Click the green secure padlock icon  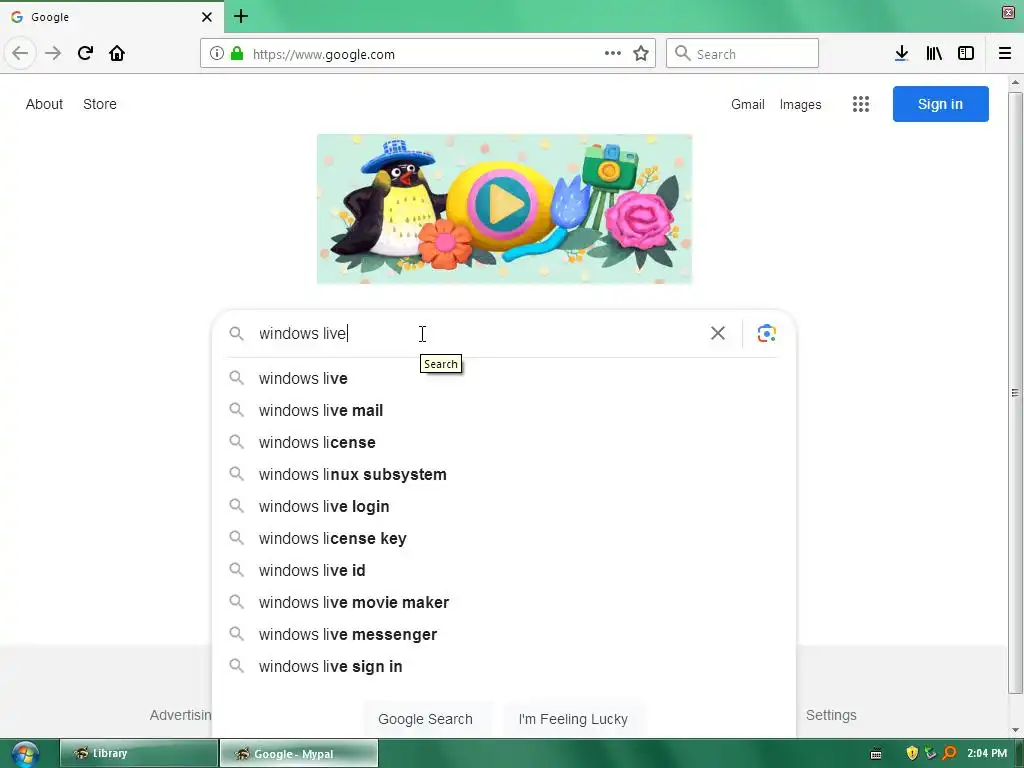click(x=237, y=54)
